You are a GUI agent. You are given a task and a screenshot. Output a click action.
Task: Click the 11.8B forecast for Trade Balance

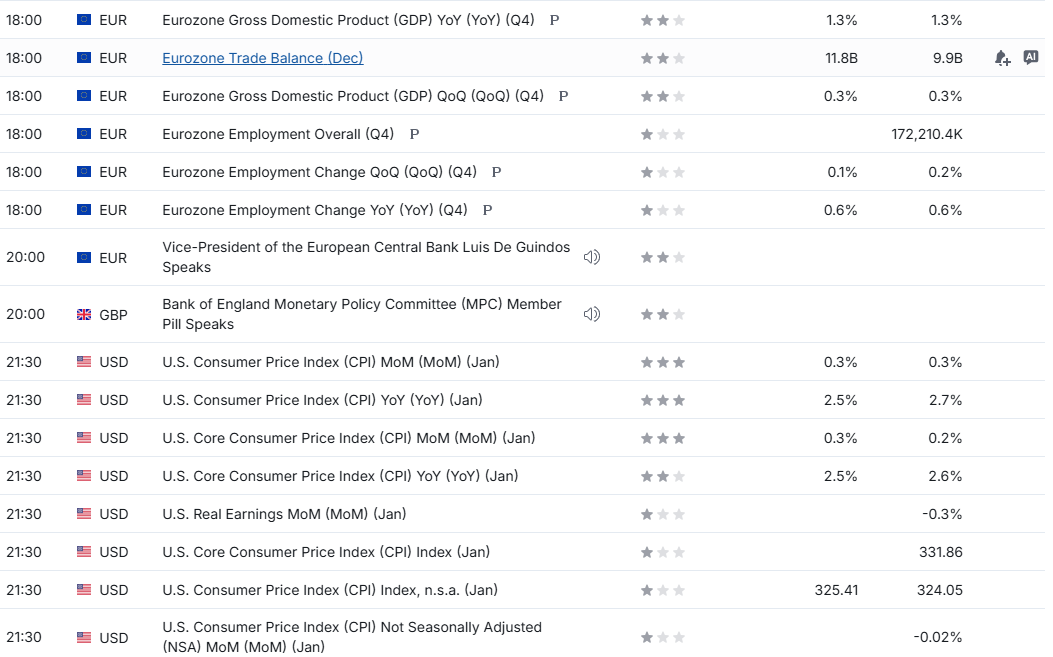[841, 58]
